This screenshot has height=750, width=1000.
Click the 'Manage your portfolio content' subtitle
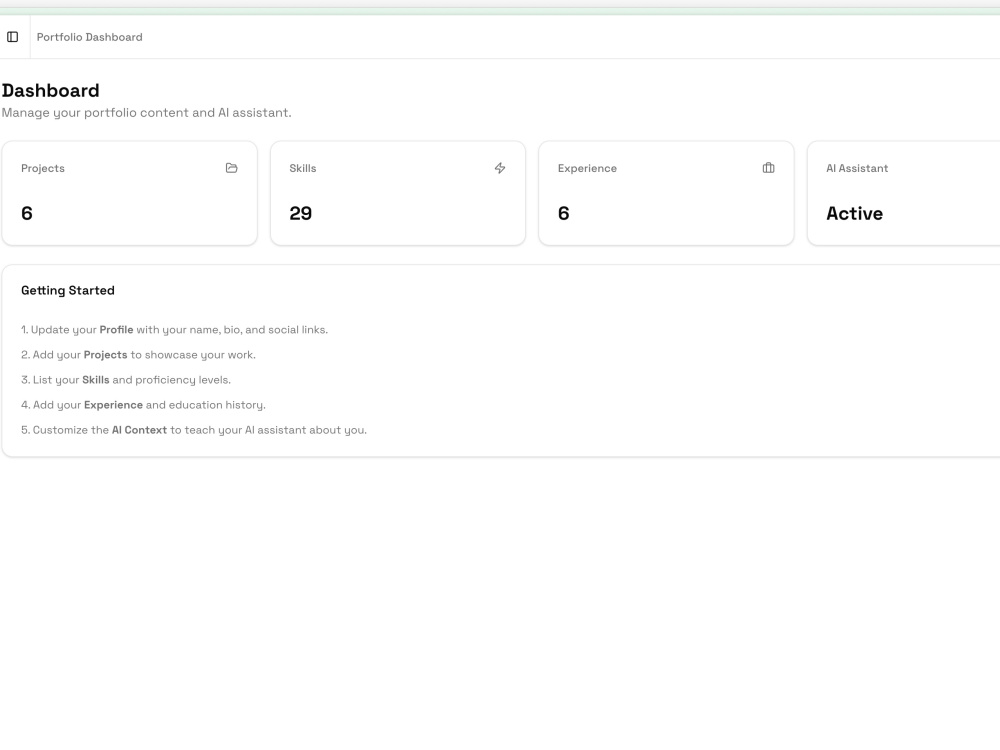[147, 113]
